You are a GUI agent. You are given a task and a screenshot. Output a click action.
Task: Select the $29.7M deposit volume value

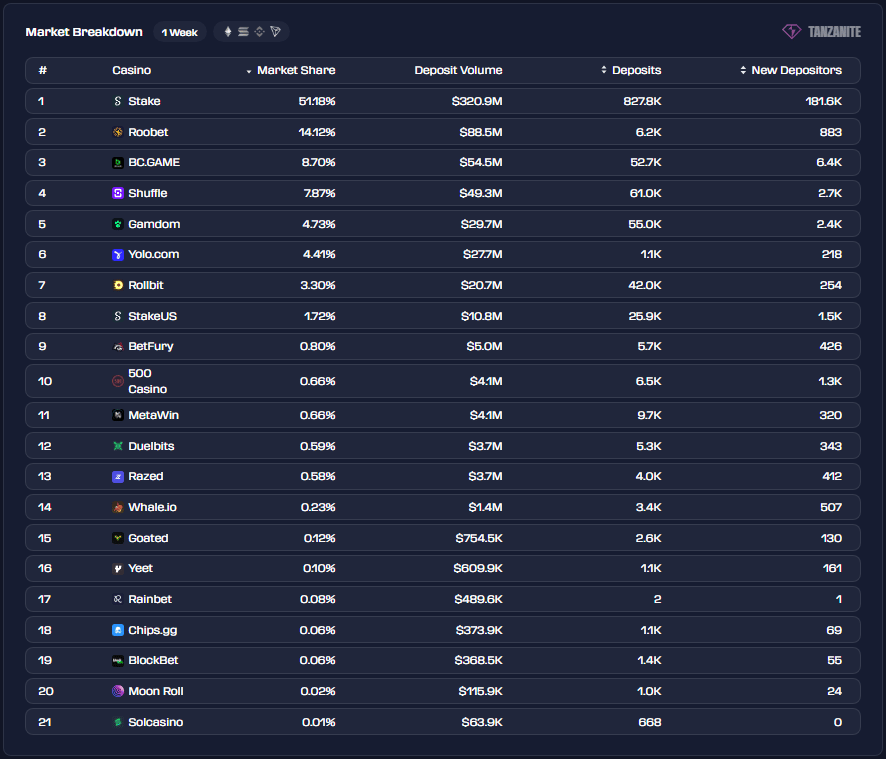tap(481, 224)
